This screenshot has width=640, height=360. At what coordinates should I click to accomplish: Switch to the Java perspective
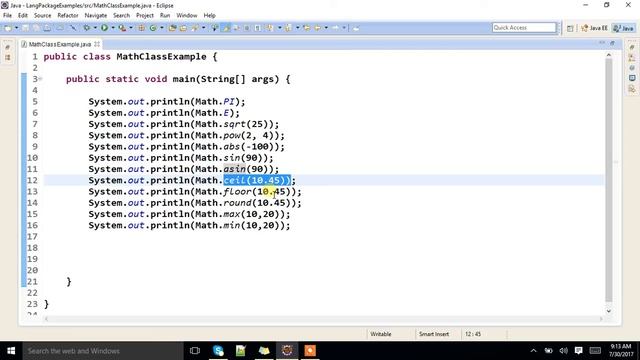[624, 28]
